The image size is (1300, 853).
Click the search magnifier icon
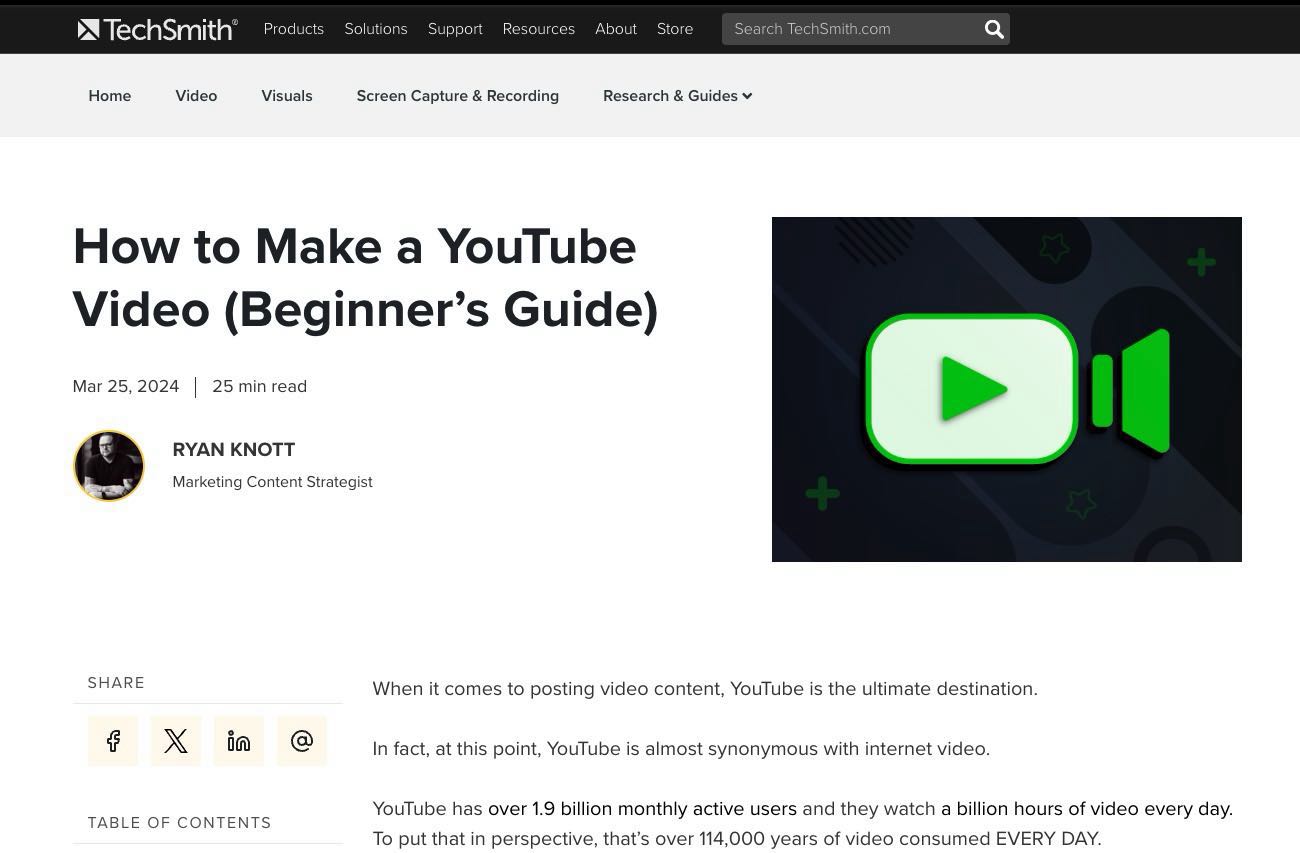coord(994,29)
